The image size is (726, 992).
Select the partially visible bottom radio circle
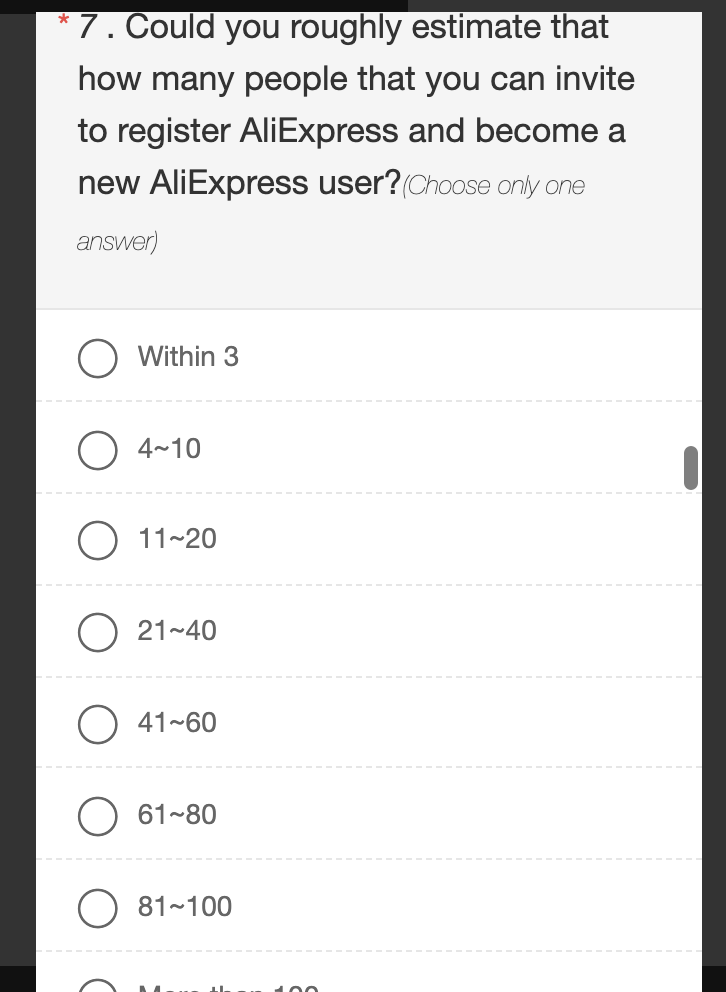coord(97,986)
